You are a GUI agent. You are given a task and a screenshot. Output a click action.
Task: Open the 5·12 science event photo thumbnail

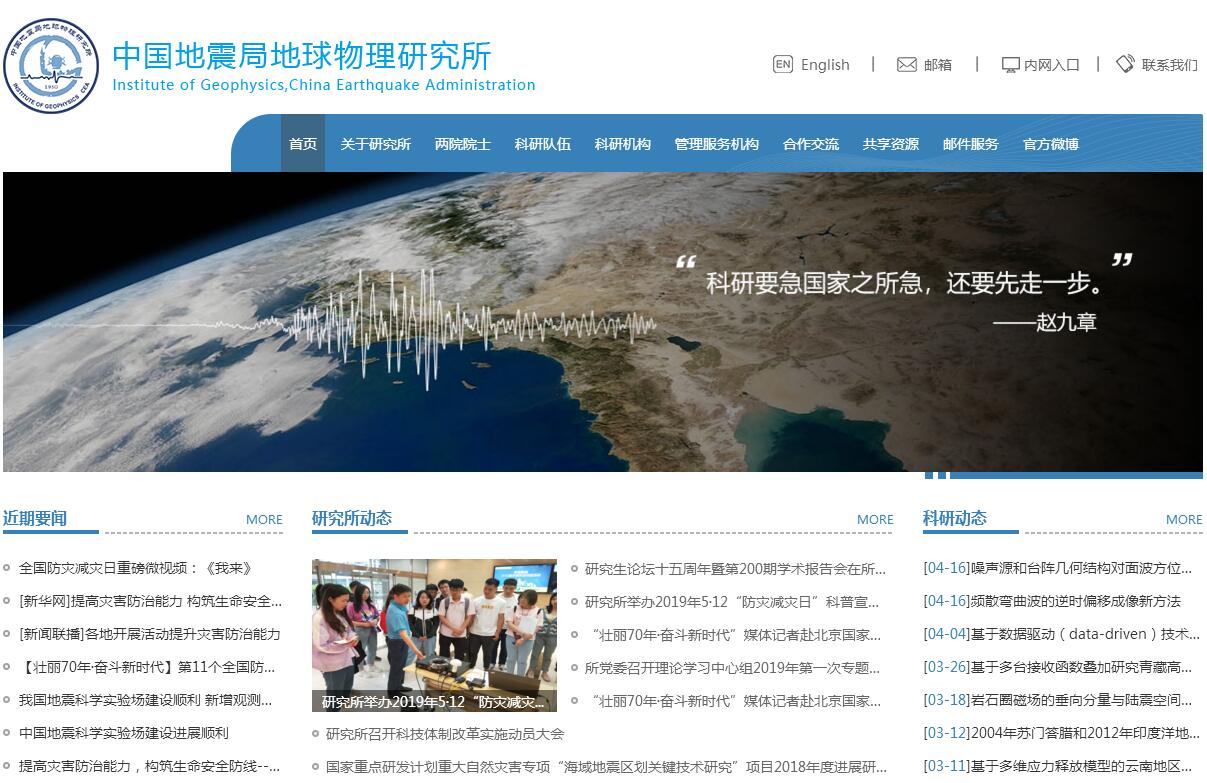point(434,634)
